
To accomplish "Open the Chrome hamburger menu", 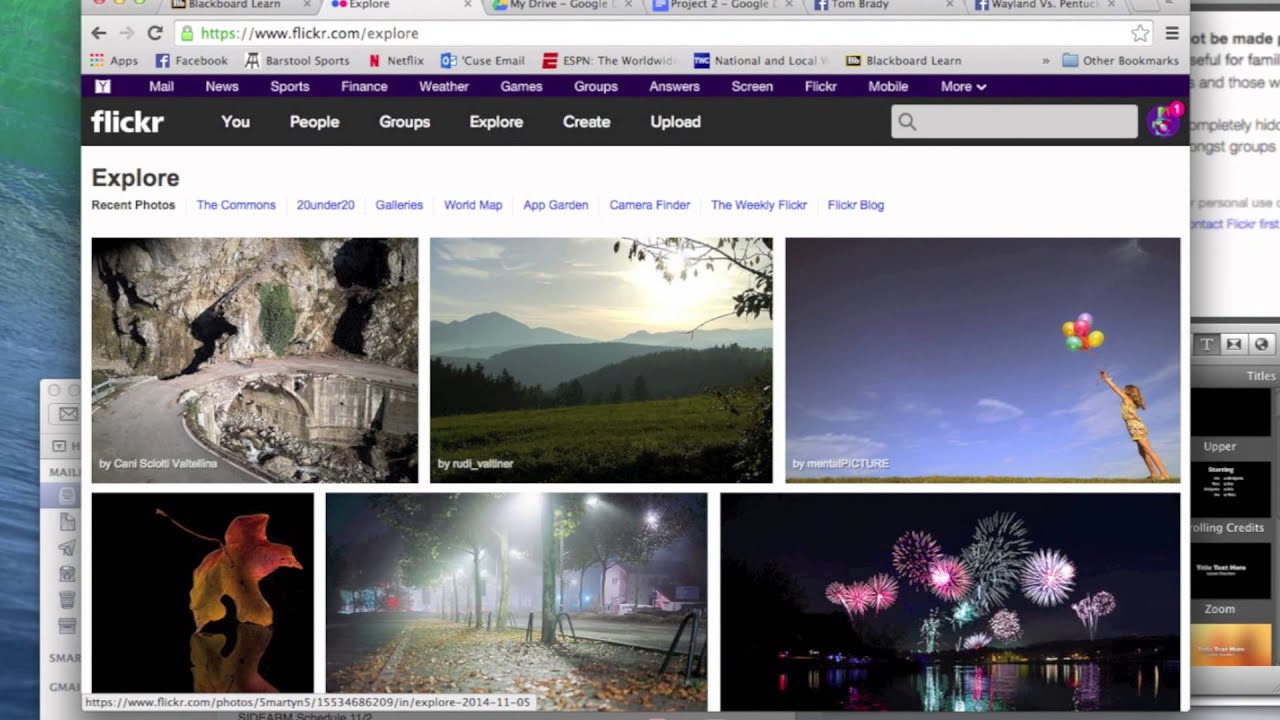I will coord(1172,33).
